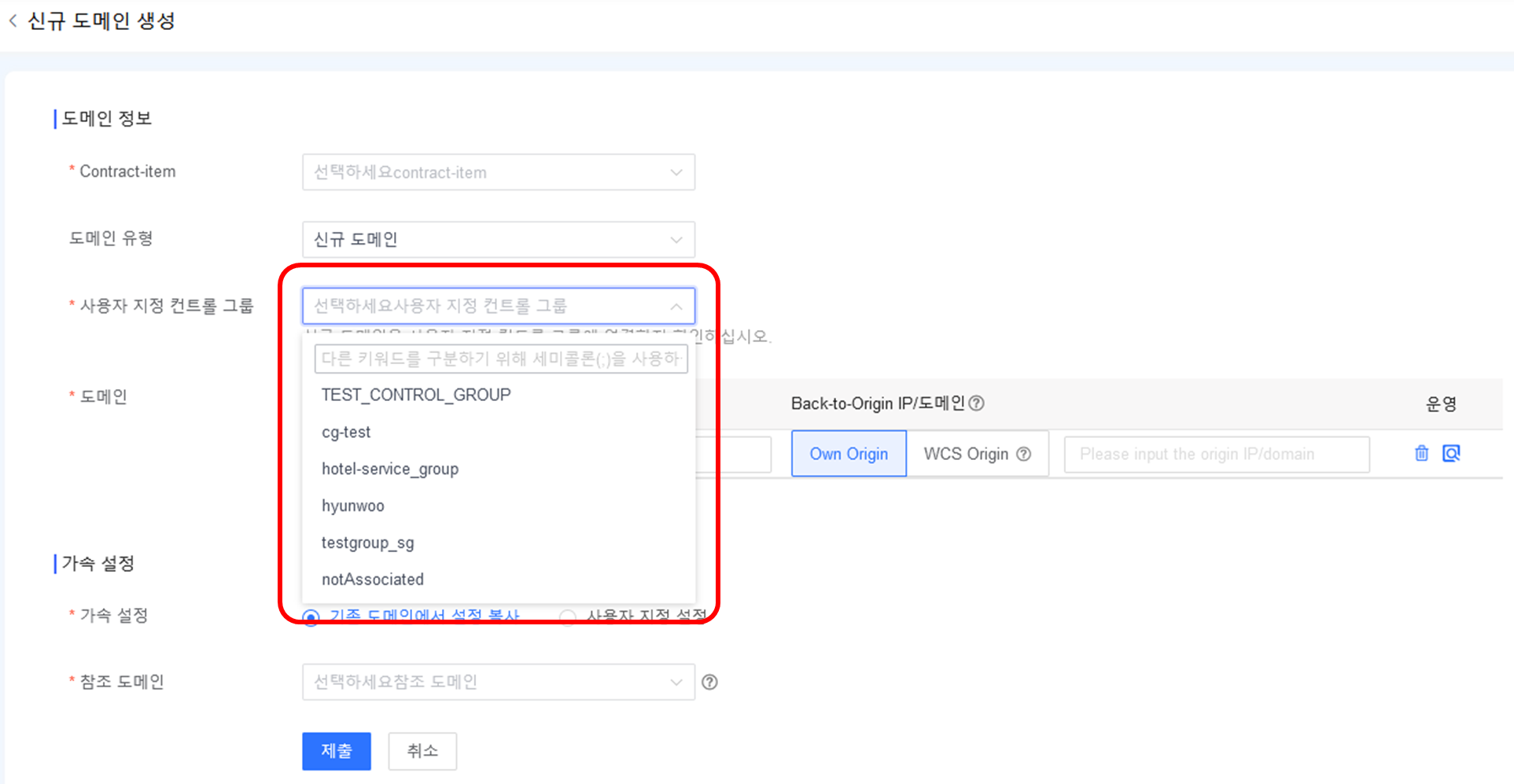Select 기존 도메인에서 설정 복사 radio button

point(311,618)
